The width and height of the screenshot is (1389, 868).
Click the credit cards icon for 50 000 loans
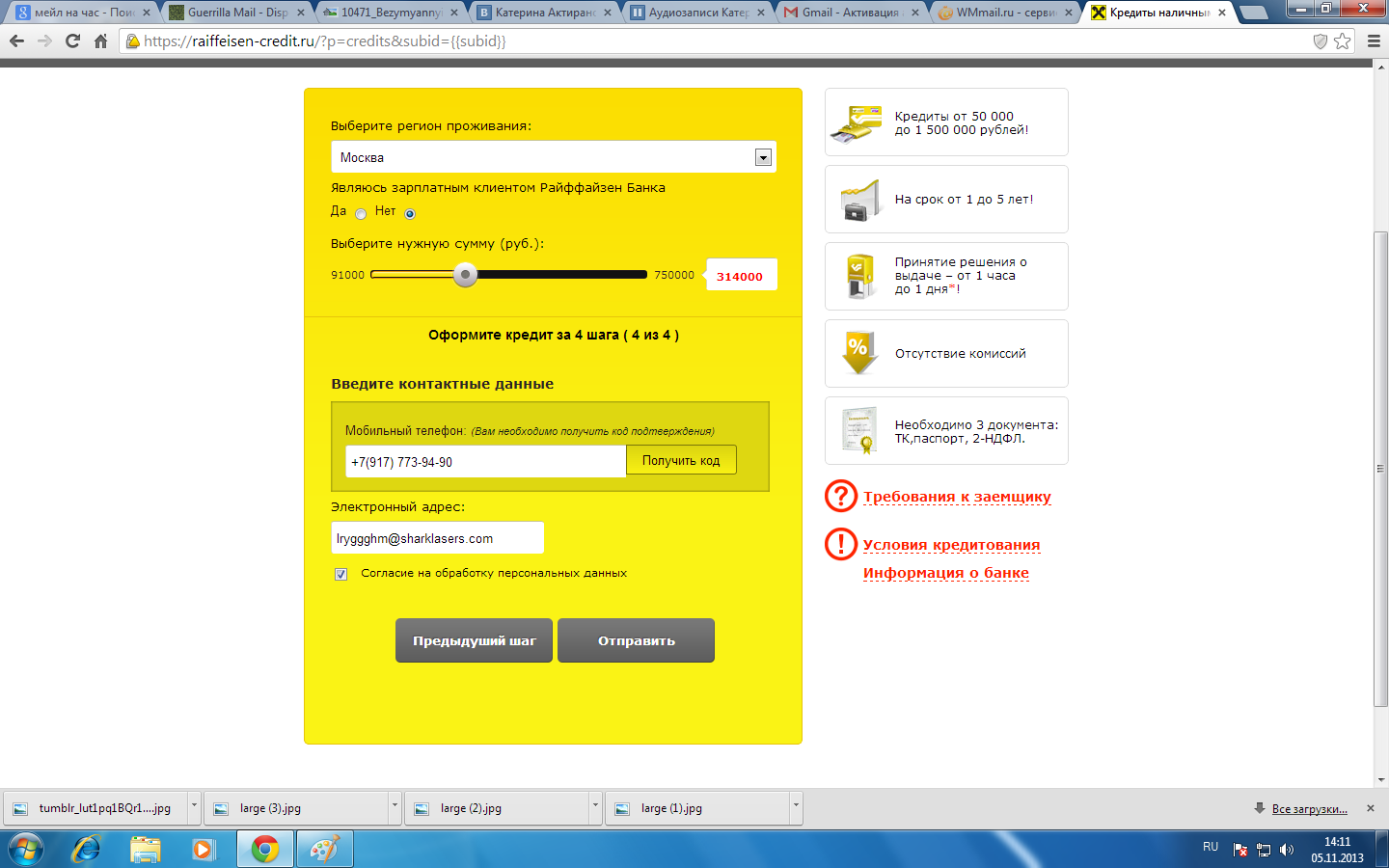pyautogui.click(x=857, y=122)
